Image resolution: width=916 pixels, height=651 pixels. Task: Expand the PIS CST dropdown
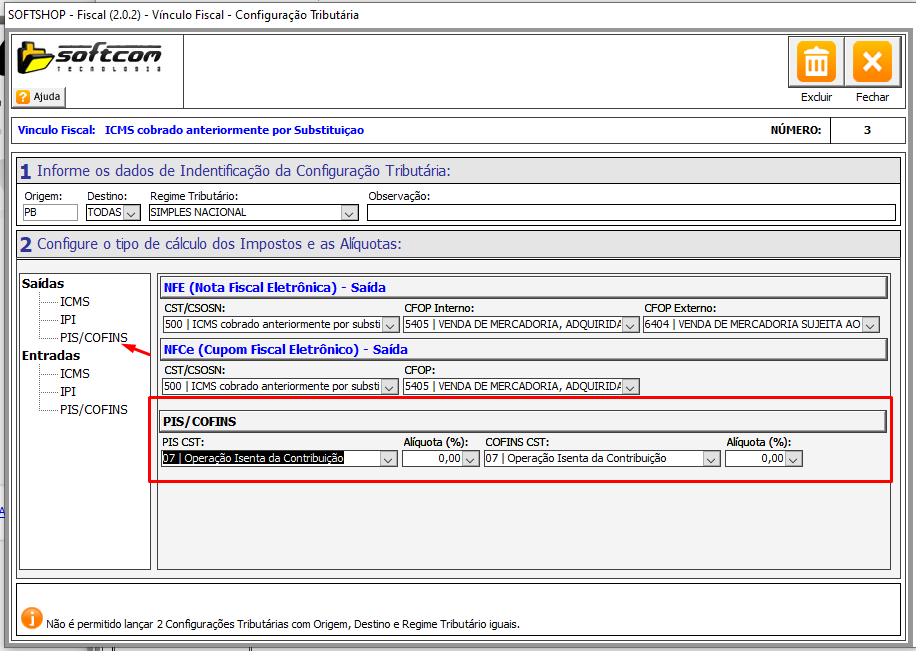coord(388,459)
